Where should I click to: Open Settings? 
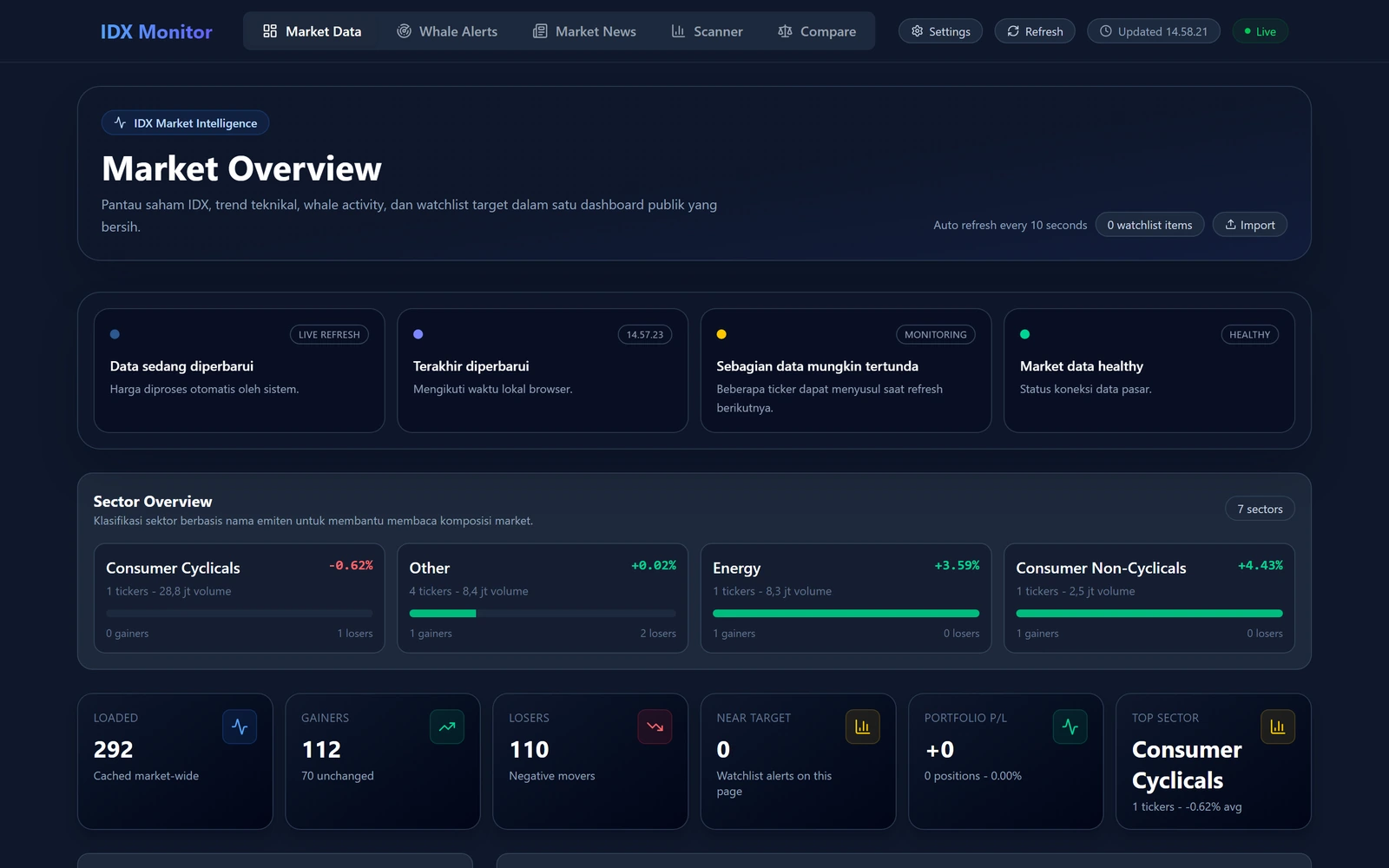[x=940, y=31]
